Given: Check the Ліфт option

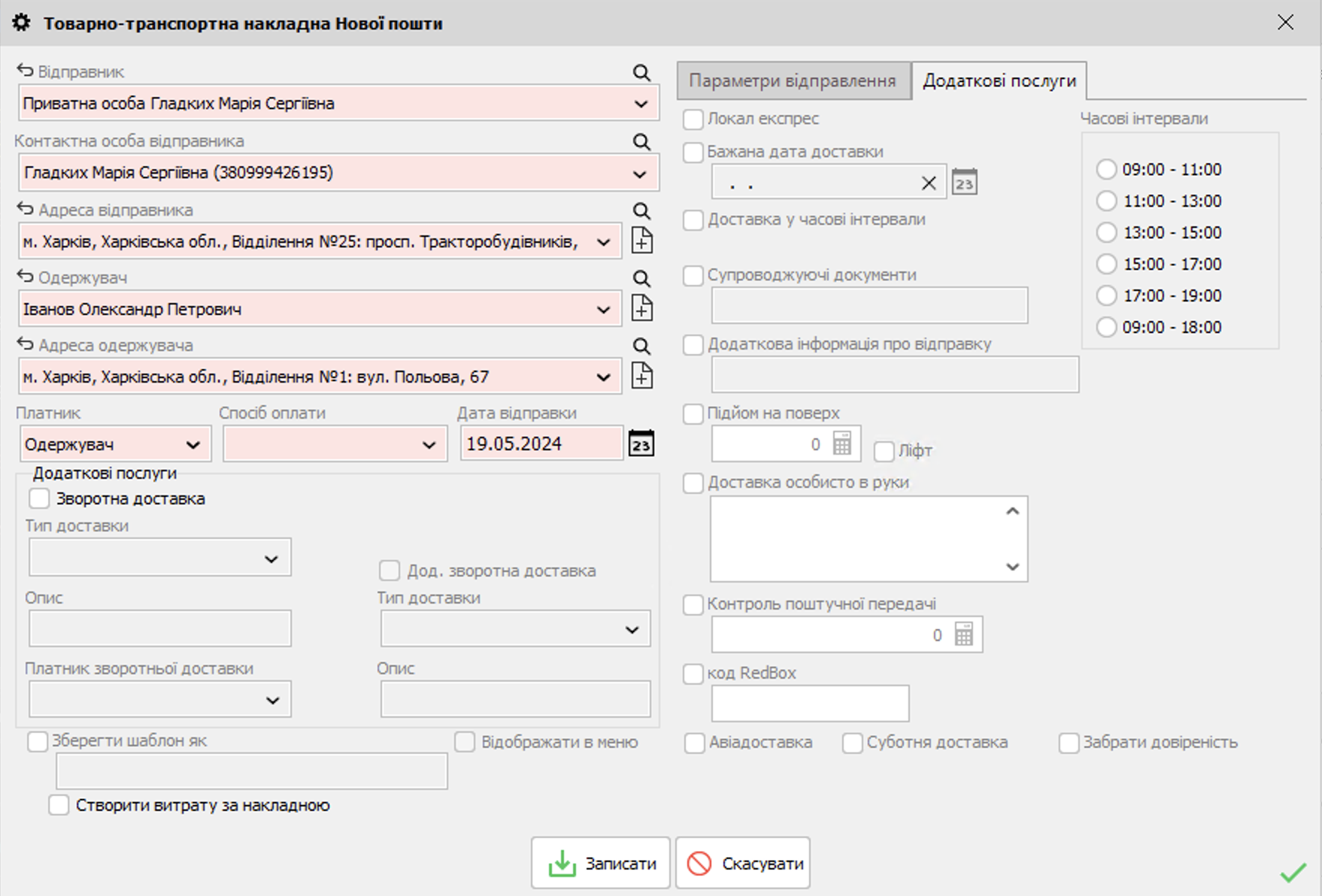Looking at the screenshot, I should tap(886, 450).
